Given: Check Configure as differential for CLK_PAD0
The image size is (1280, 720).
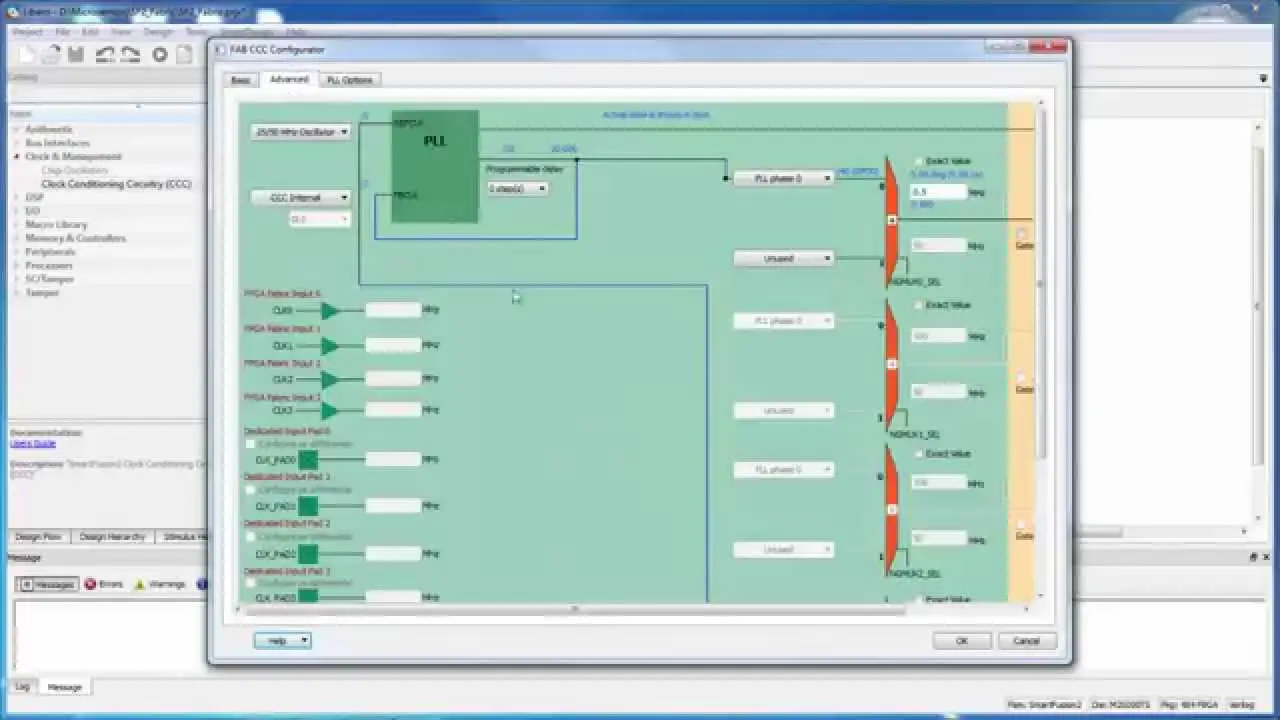Looking at the screenshot, I should (250, 443).
